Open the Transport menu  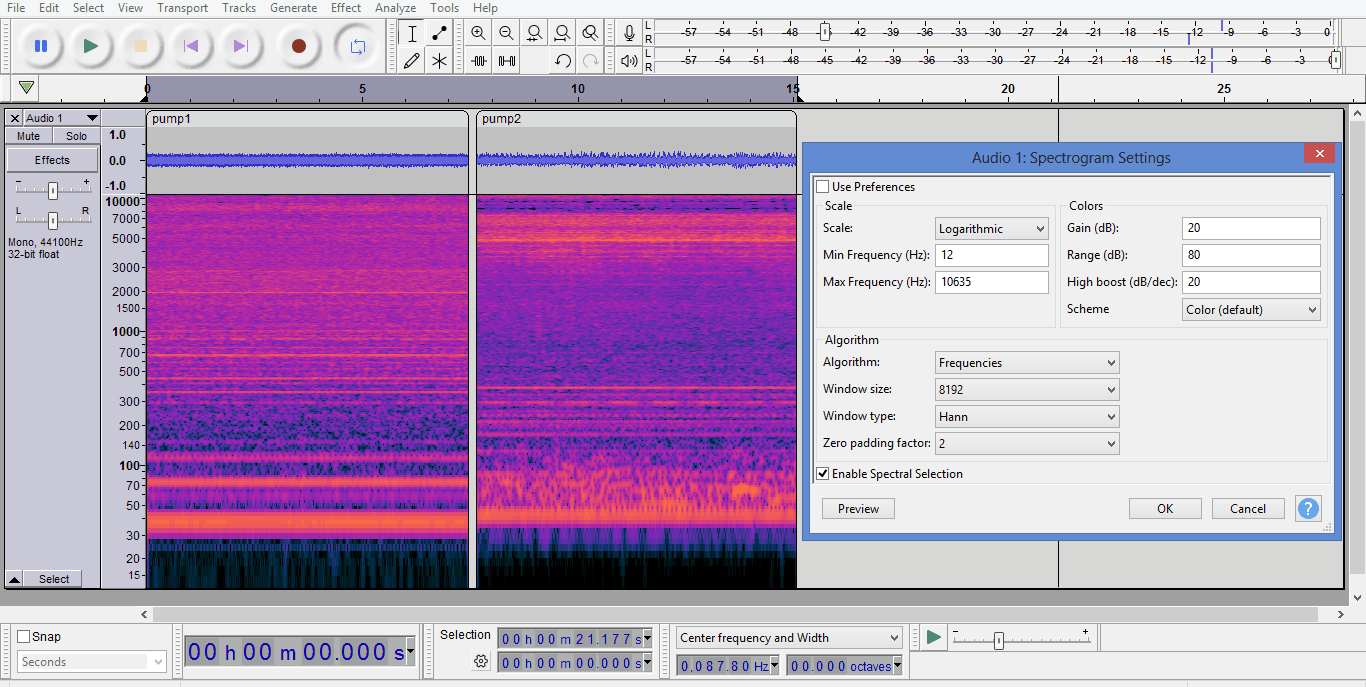(183, 8)
